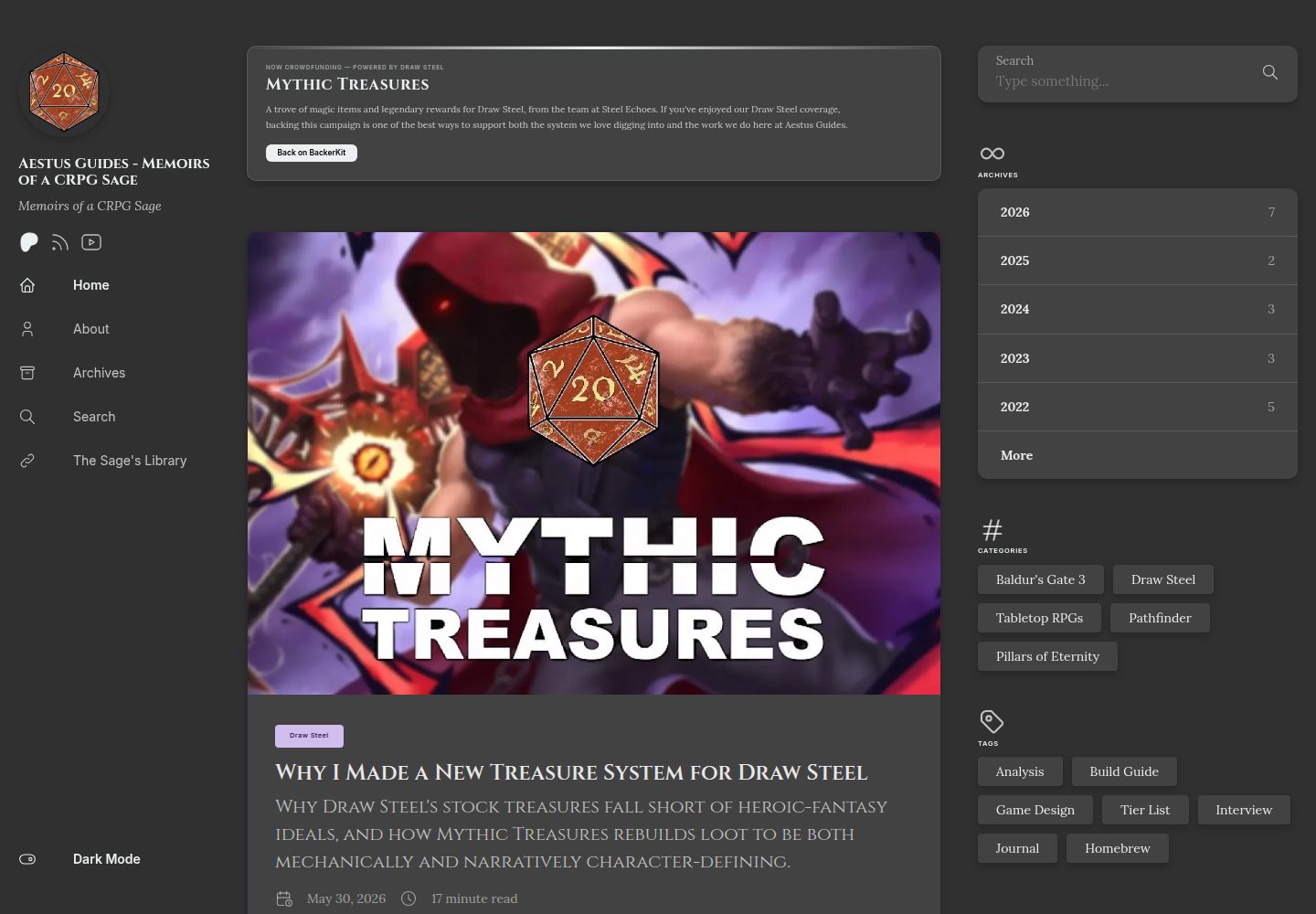This screenshot has height=914, width=1316.
Task: Select the Baldur's Gate 3 category
Action: tap(1041, 579)
